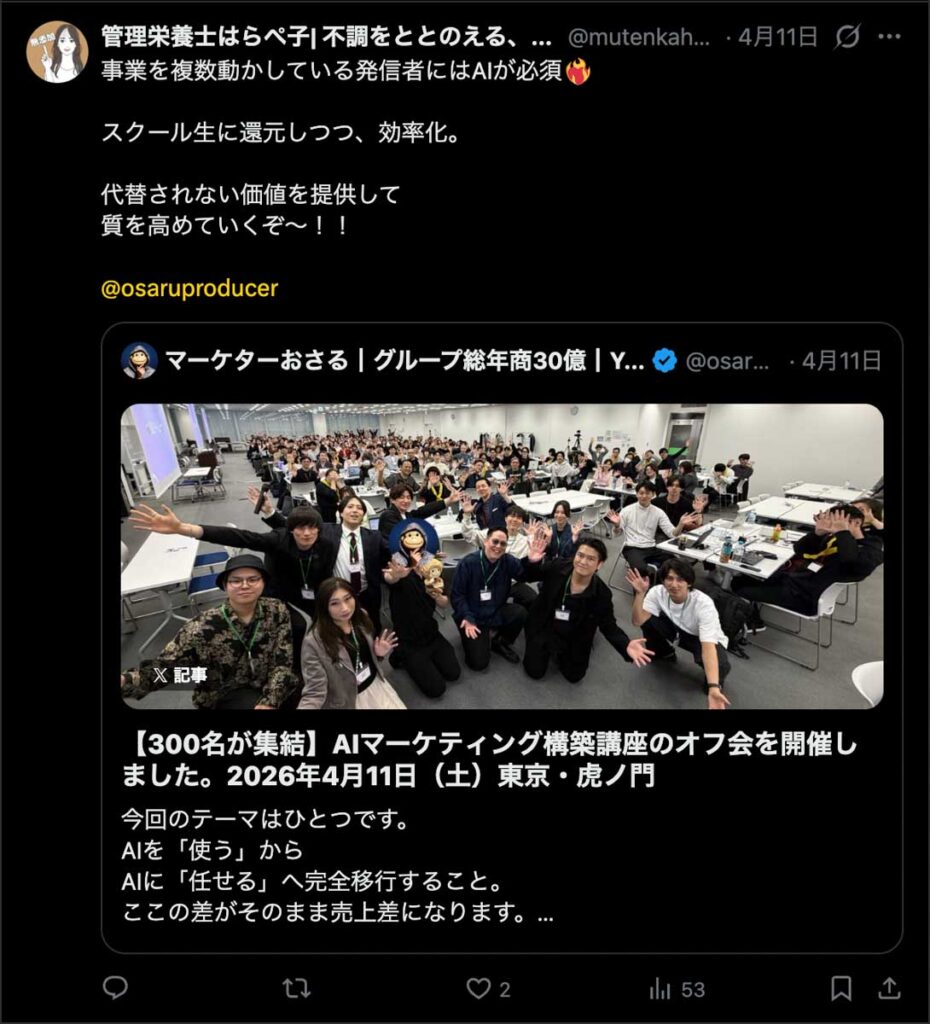Click the share upload arrow icon

coord(889,988)
